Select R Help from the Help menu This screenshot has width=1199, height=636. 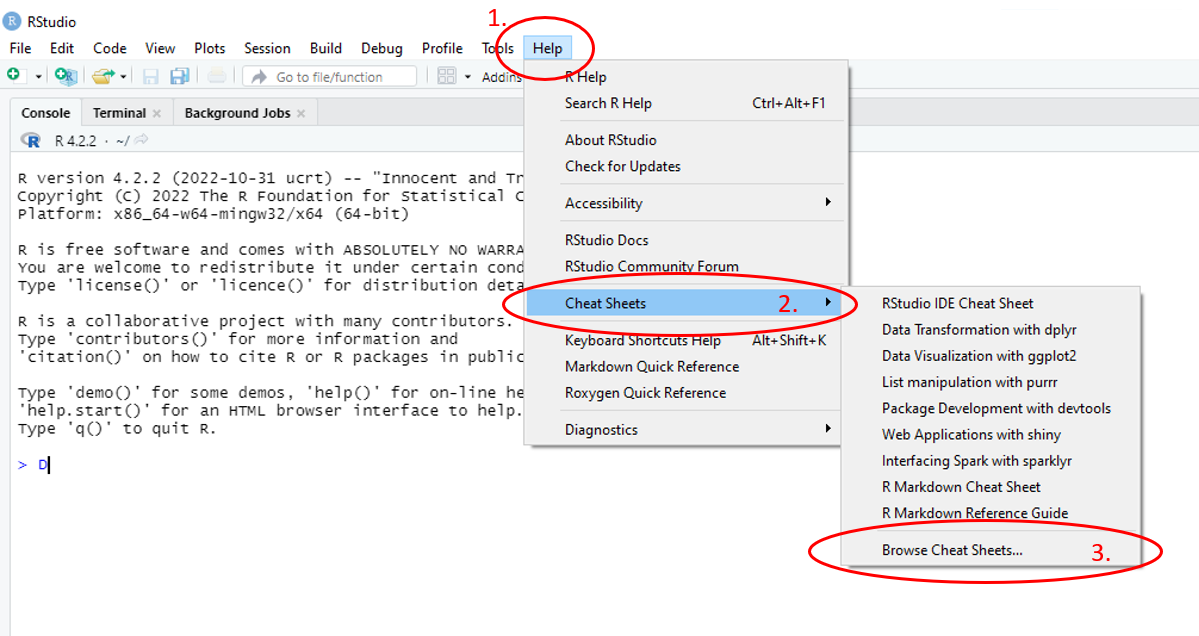point(686,76)
